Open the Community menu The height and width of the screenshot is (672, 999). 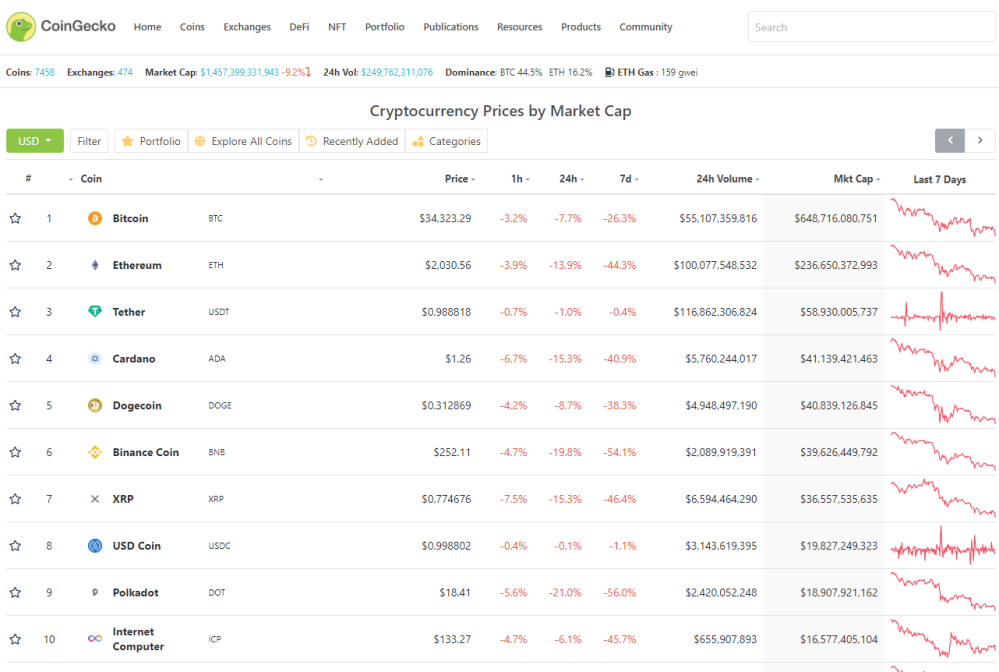(645, 27)
